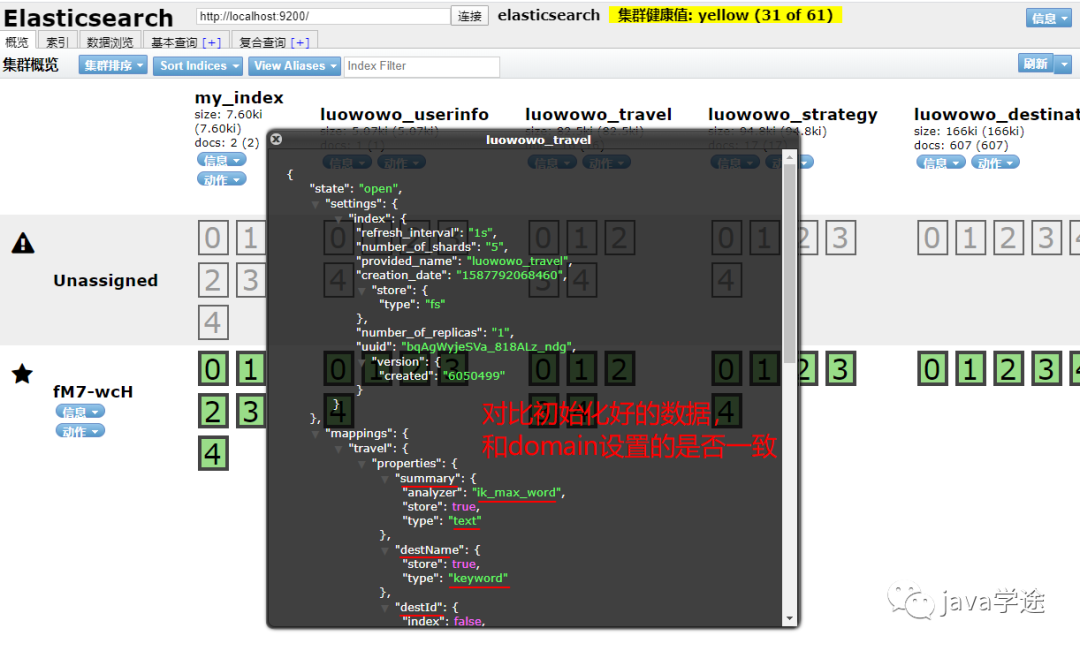Screen dimensions: 1080x651
Task: Collapse the "mappings" JSON node
Action: [x=315, y=434]
